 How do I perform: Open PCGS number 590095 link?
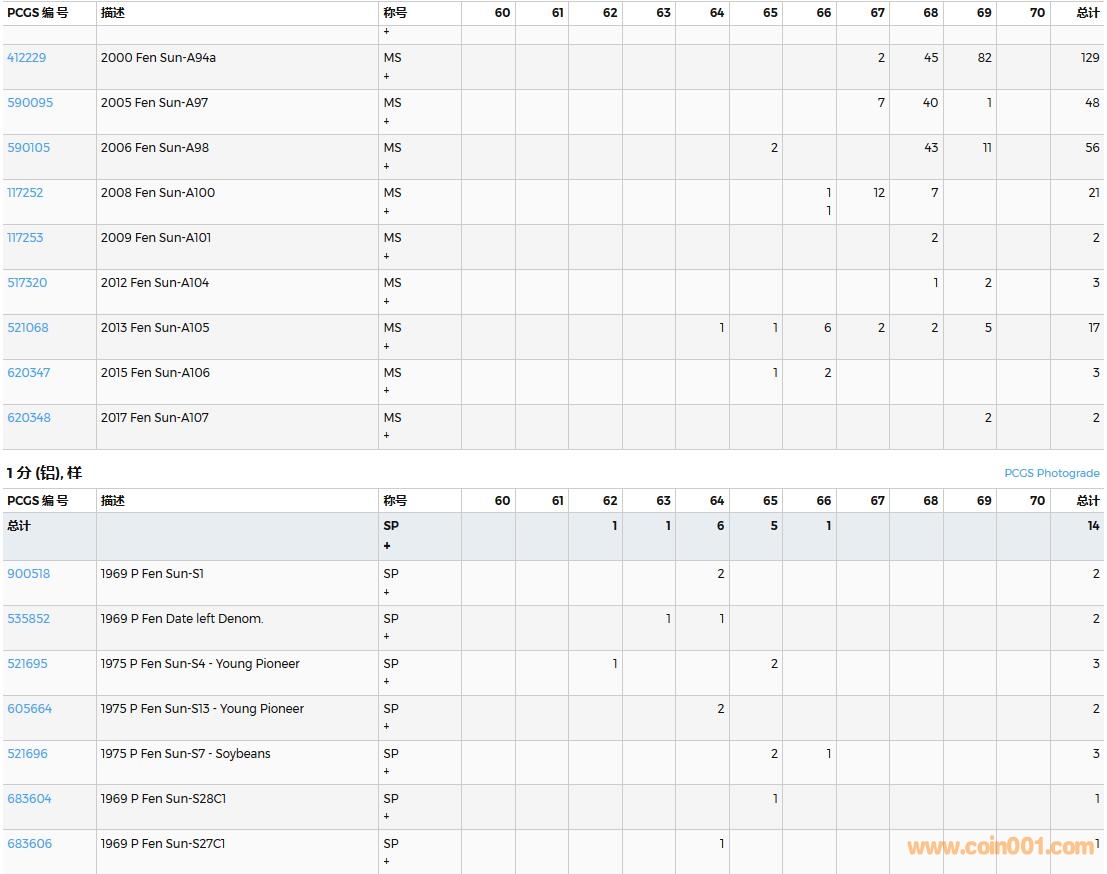30,103
